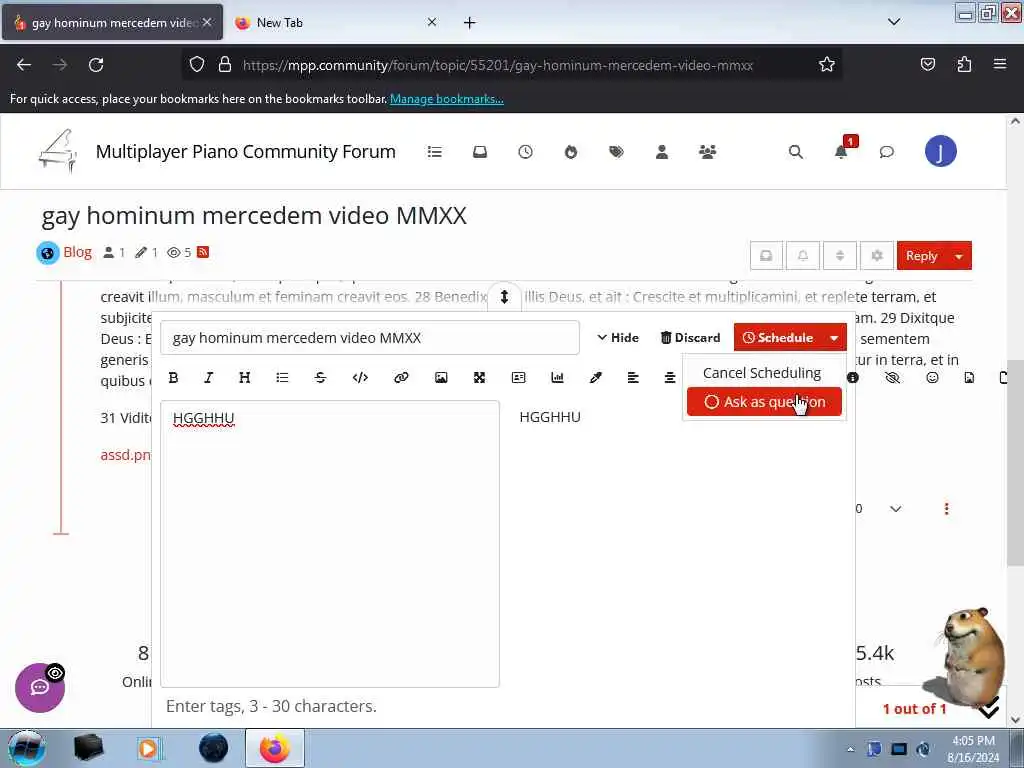Hide the composer with the Hide button

tap(618, 338)
